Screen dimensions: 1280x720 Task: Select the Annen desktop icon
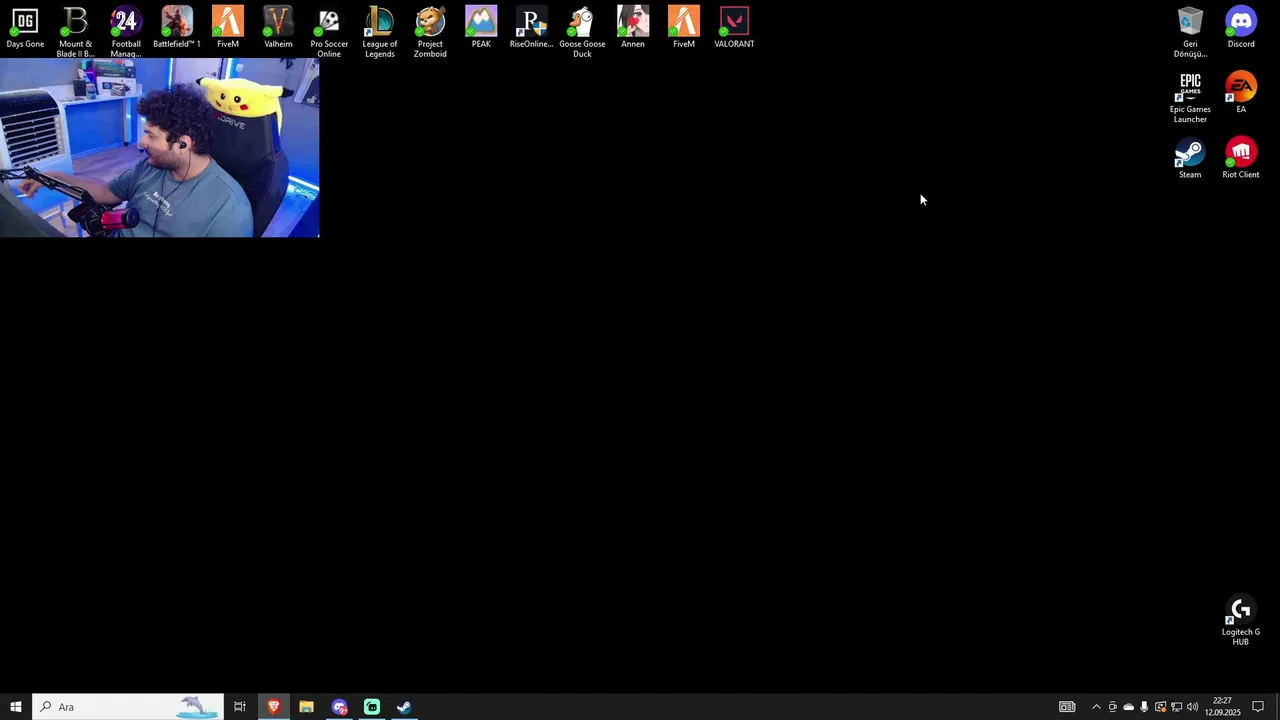[633, 28]
